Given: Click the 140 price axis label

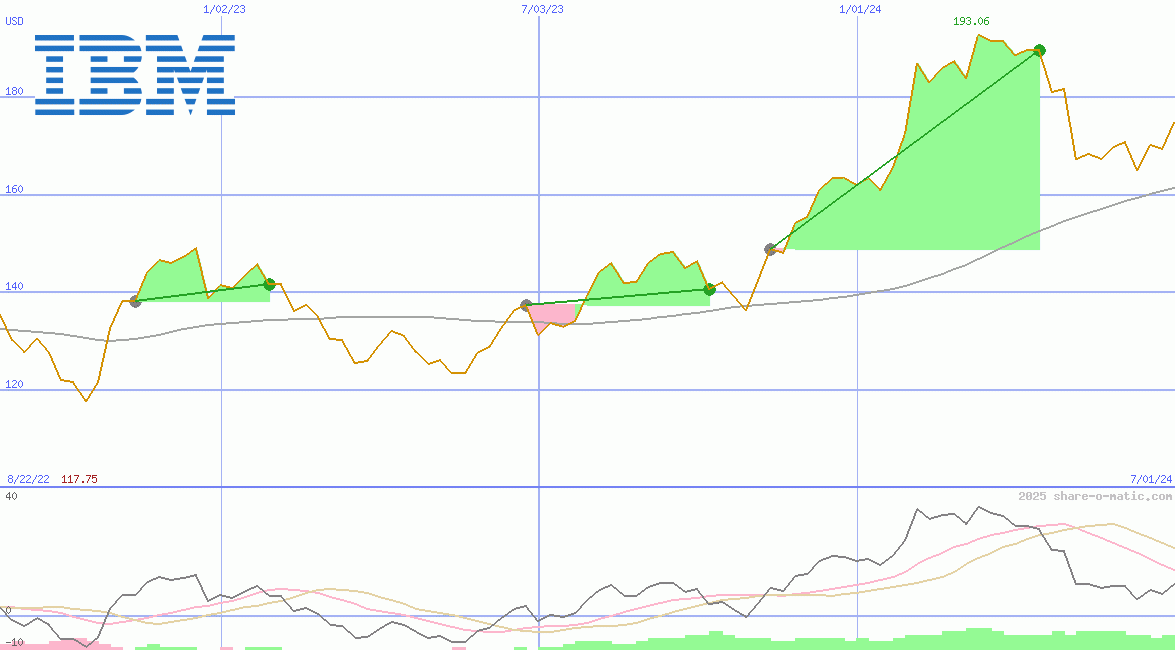Looking at the screenshot, I should [x=14, y=286].
